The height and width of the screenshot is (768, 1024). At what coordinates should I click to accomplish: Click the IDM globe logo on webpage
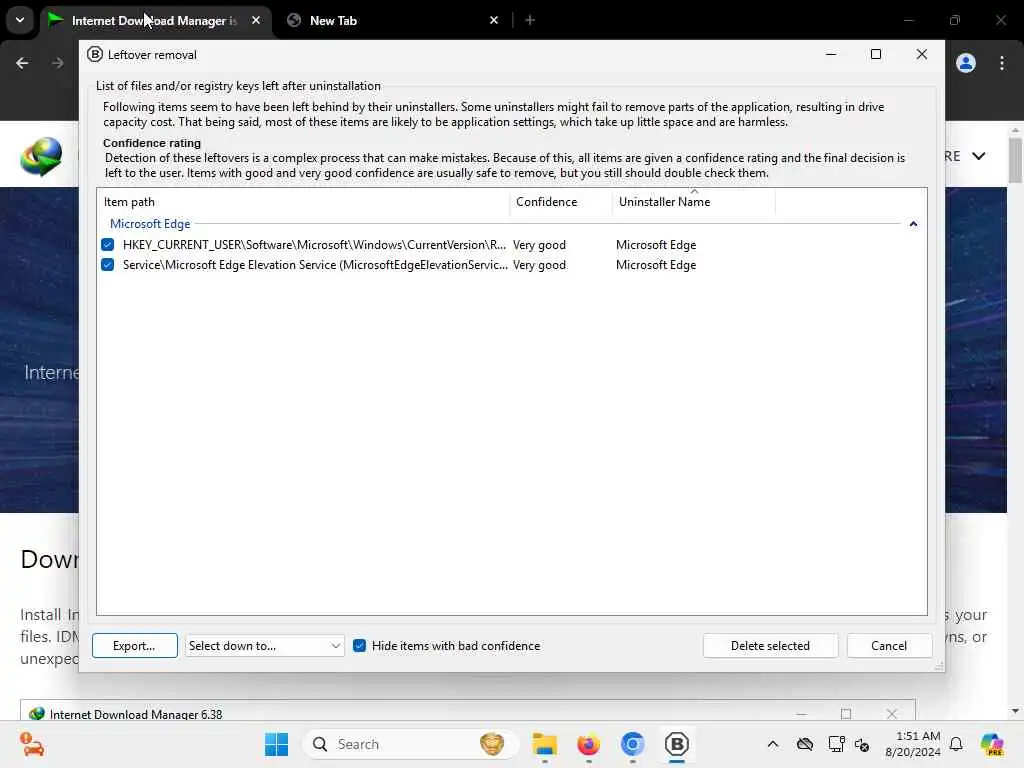(41, 156)
